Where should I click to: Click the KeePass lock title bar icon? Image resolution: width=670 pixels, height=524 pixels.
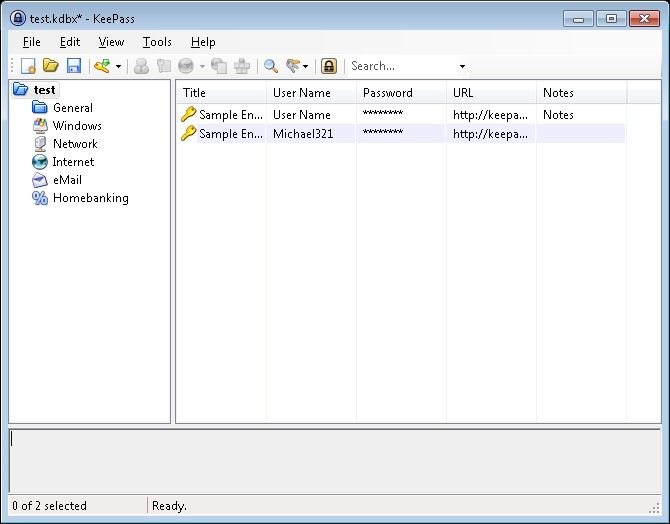[x=18, y=18]
